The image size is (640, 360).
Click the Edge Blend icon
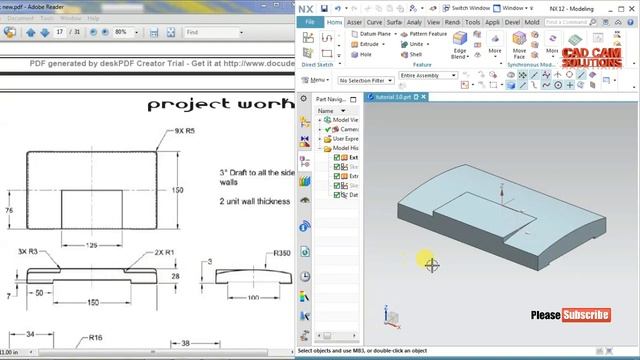(x=460, y=39)
